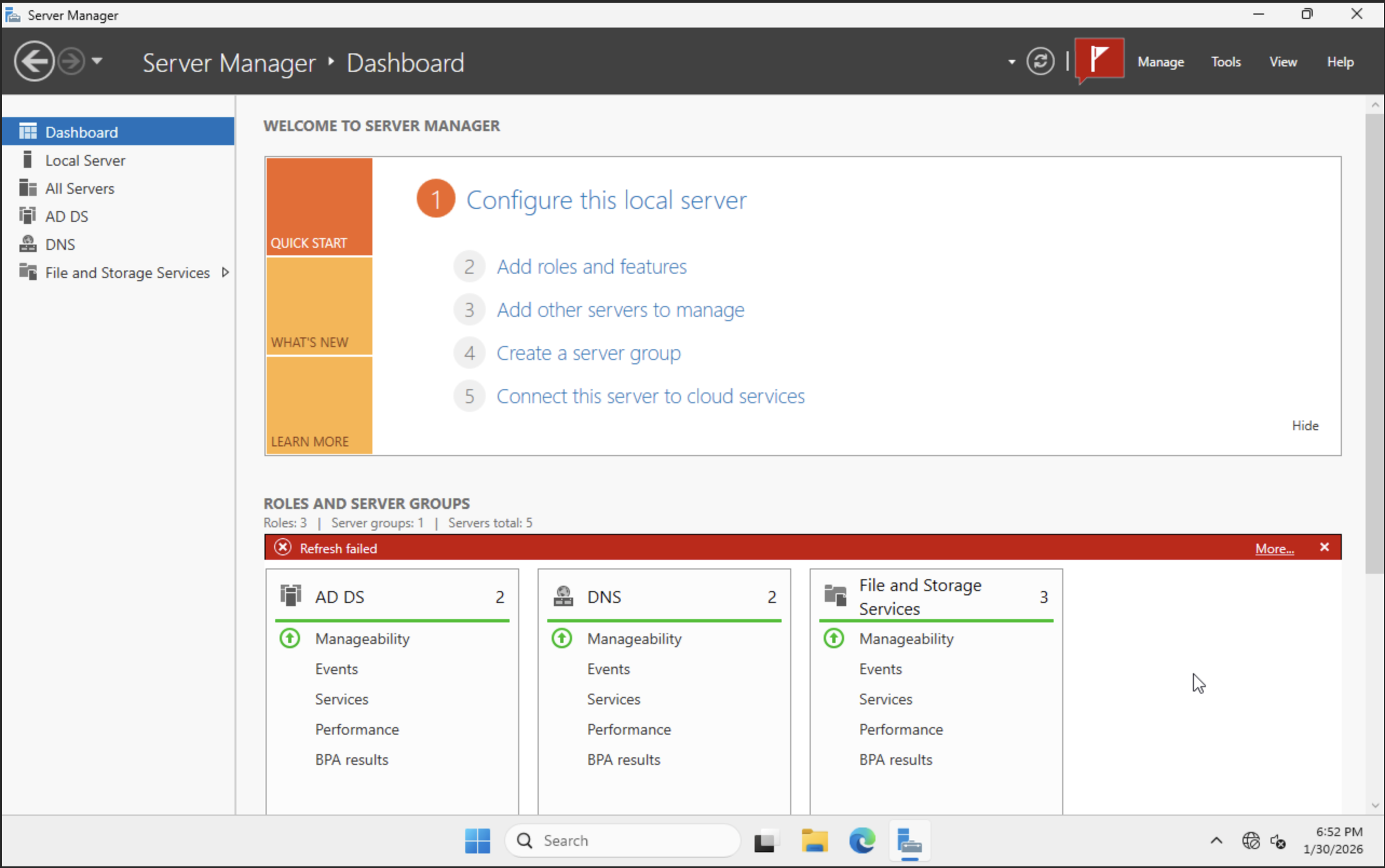
Task: Open navigation history dropdown arrow
Action: (97, 61)
